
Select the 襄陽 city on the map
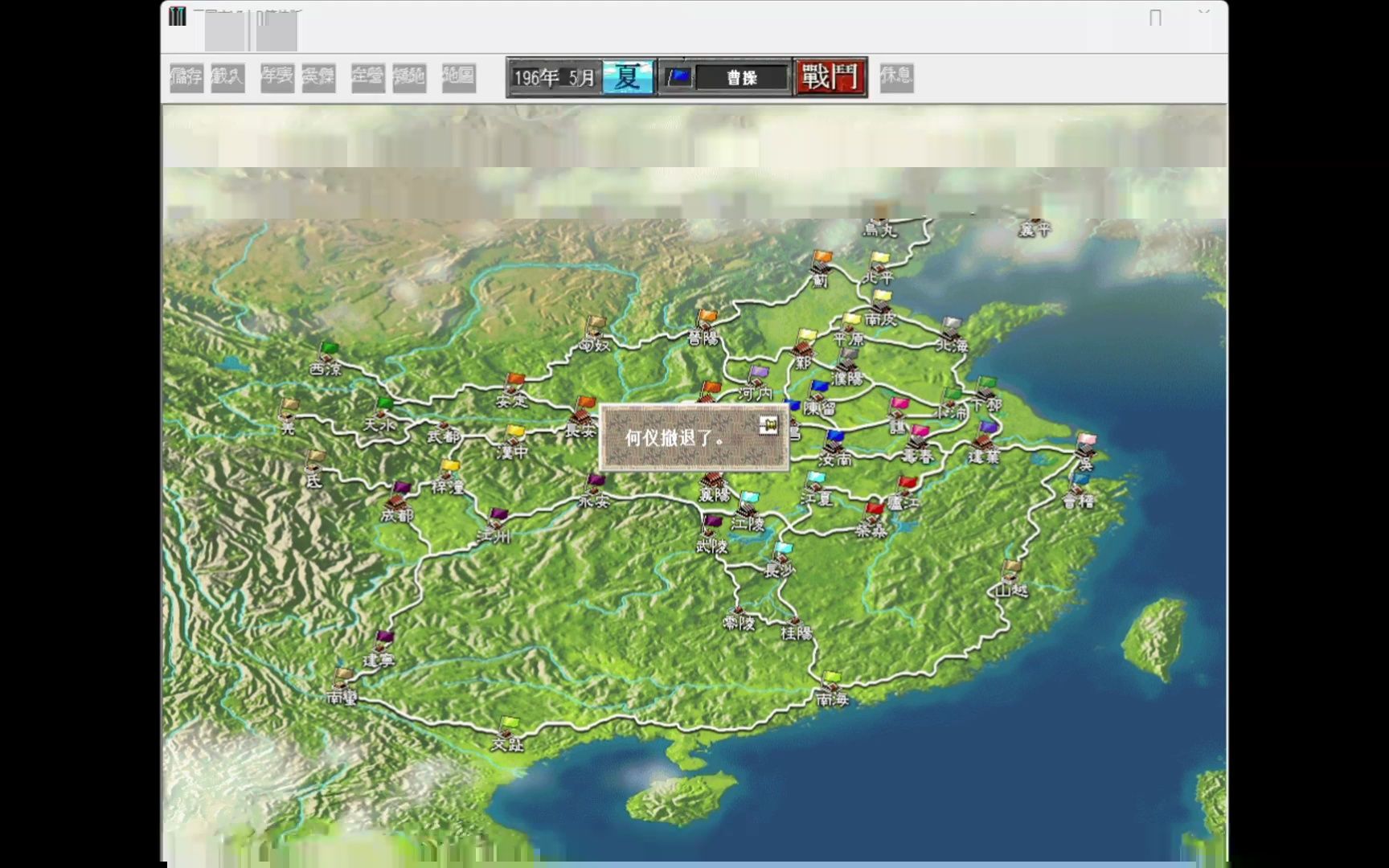pos(714,488)
